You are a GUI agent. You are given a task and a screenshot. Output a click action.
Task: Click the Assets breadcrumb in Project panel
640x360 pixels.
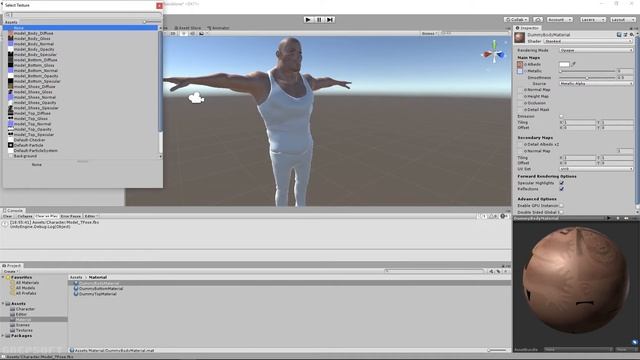pyautogui.click(x=76, y=277)
